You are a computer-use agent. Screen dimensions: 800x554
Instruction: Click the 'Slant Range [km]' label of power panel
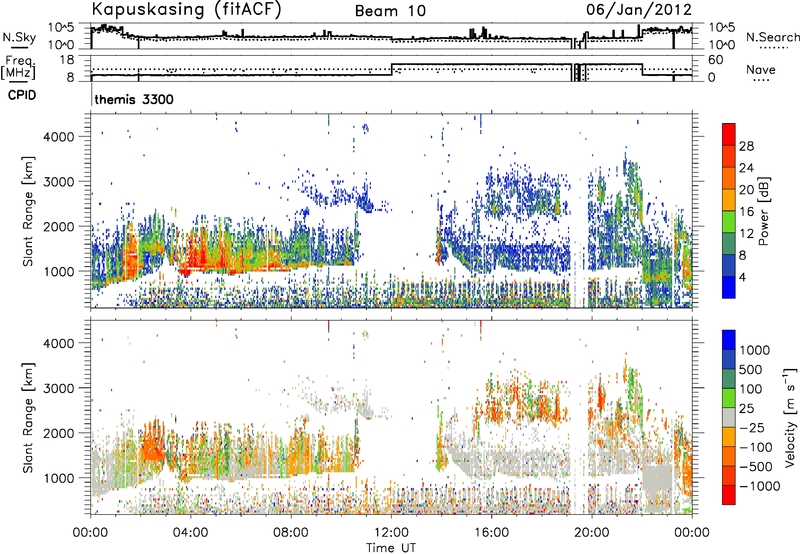(28, 211)
